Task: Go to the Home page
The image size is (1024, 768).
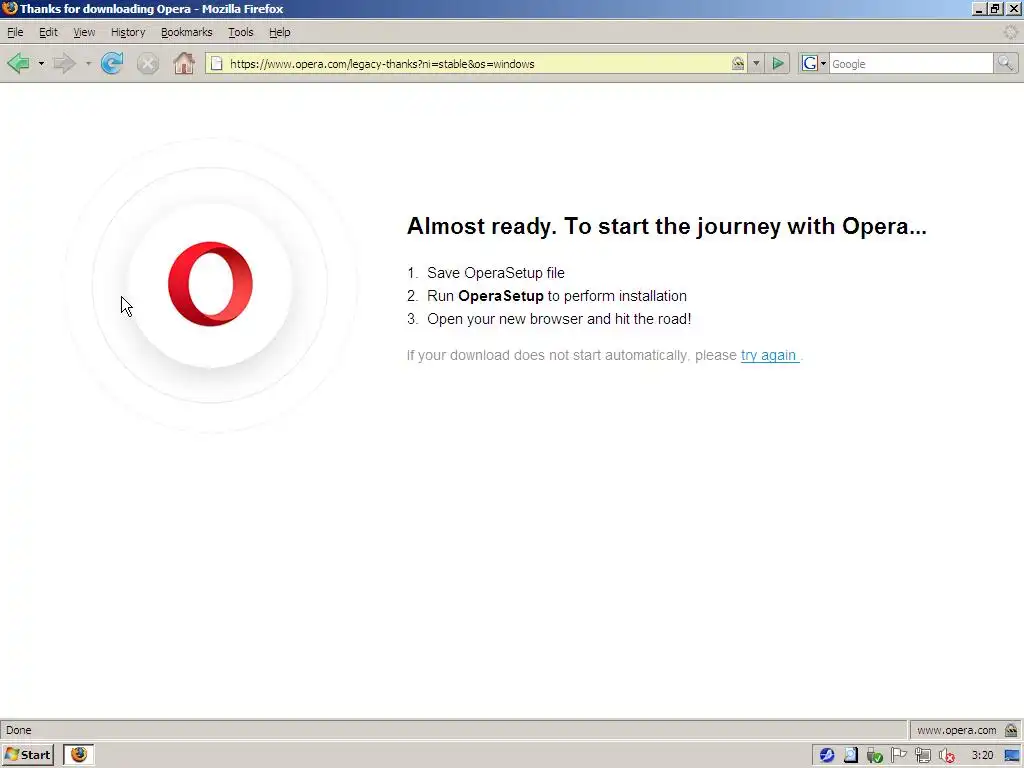Action: coord(184,63)
